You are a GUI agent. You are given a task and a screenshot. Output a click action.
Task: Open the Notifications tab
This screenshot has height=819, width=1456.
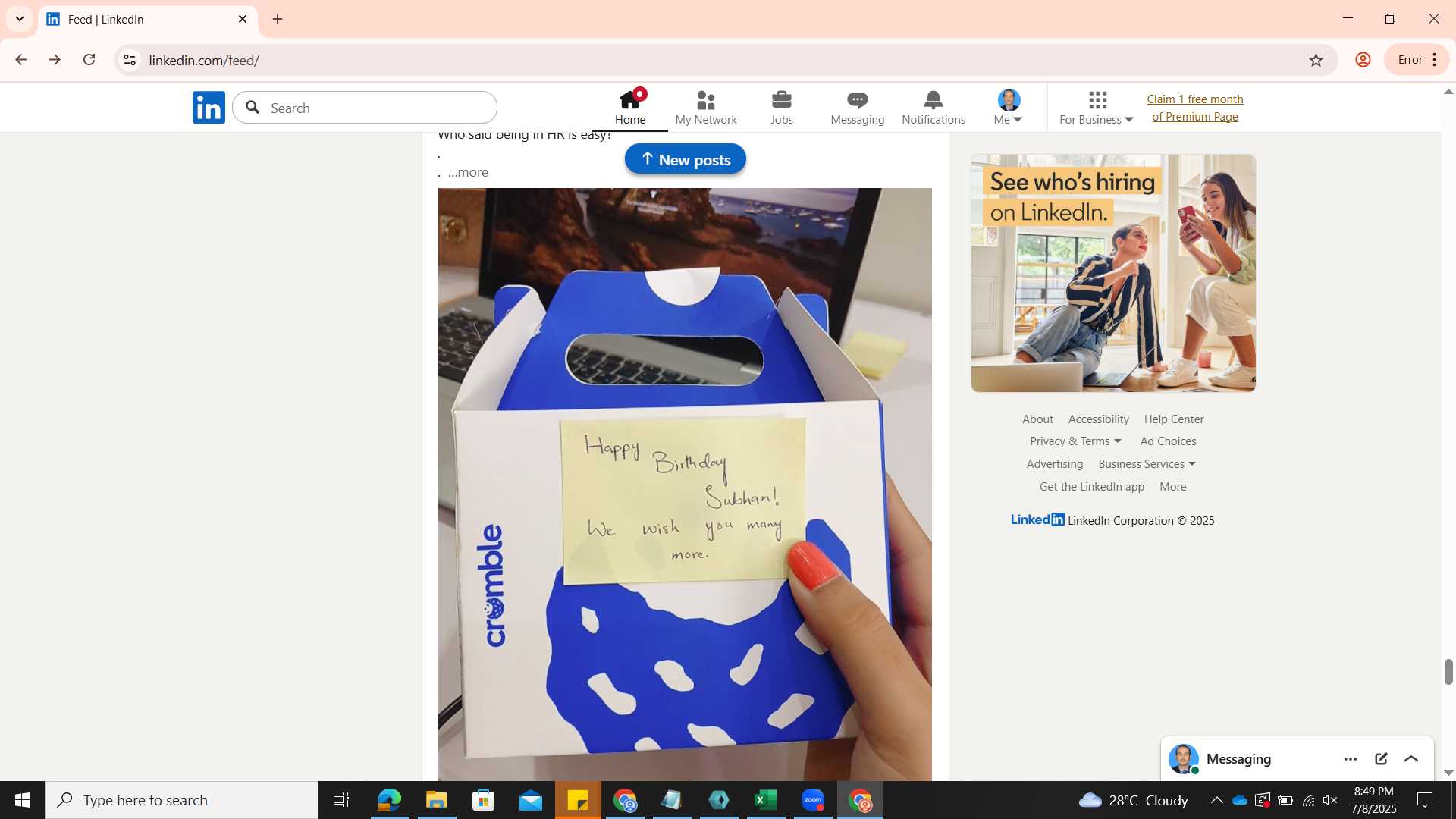[x=934, y=108]
